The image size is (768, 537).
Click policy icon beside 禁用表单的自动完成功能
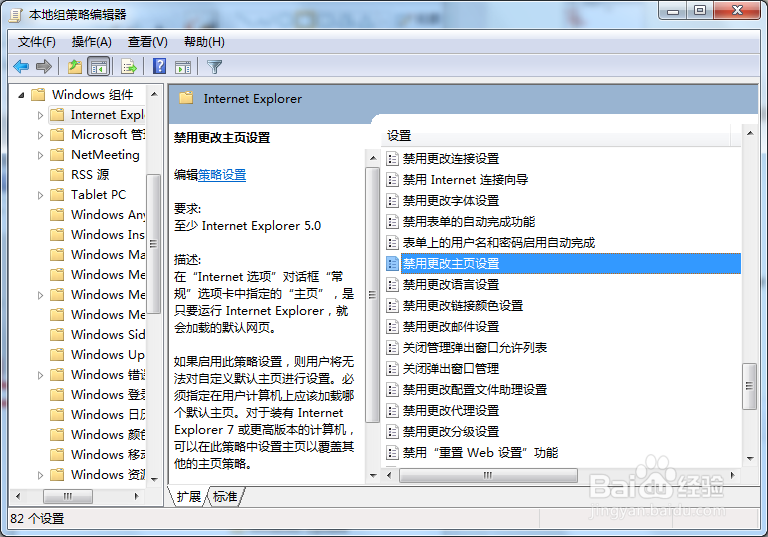click(392, 222)
